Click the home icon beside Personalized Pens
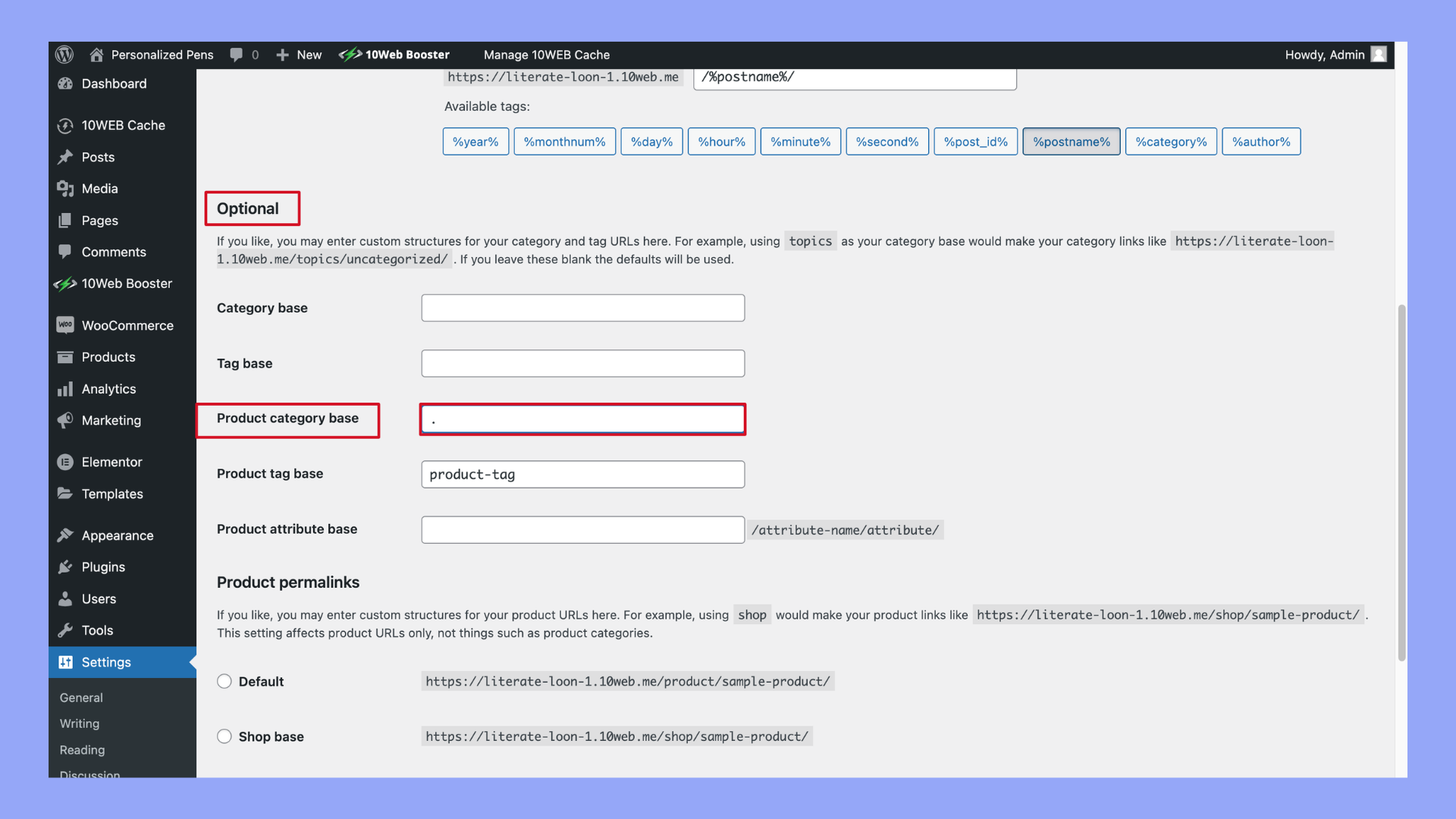 pos(96,55)
